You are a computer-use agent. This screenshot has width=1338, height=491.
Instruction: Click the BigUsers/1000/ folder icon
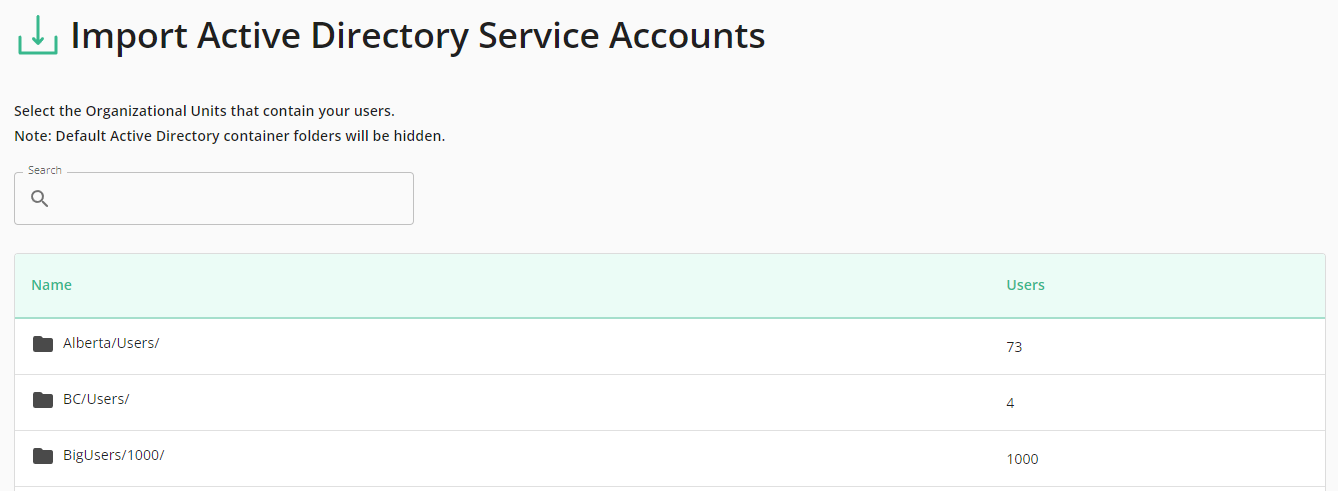tap(43, 456)
